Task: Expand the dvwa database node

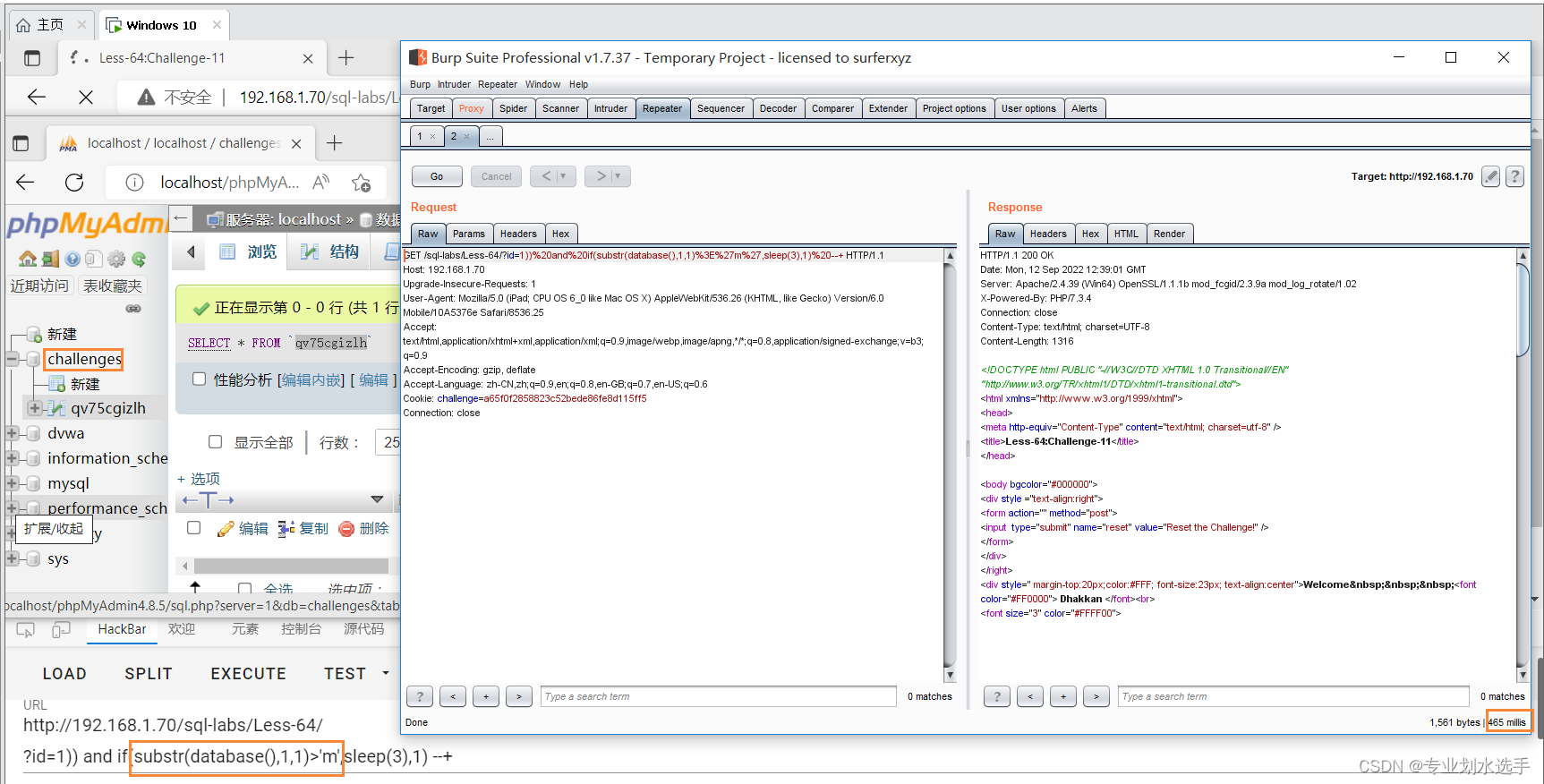Action: [x=13, y=433]
